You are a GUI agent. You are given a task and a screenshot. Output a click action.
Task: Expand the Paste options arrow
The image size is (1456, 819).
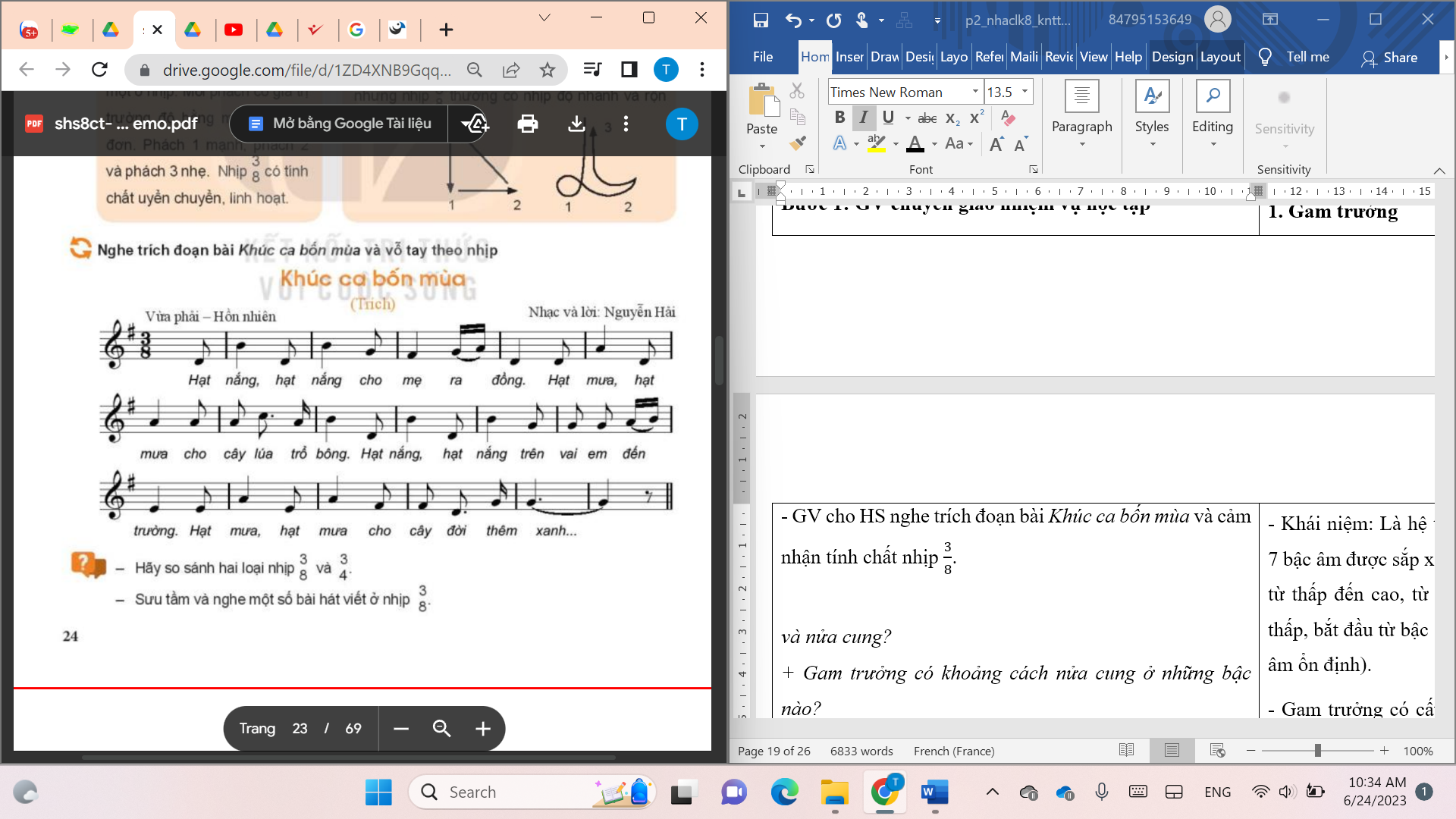[x=762, y=146]
